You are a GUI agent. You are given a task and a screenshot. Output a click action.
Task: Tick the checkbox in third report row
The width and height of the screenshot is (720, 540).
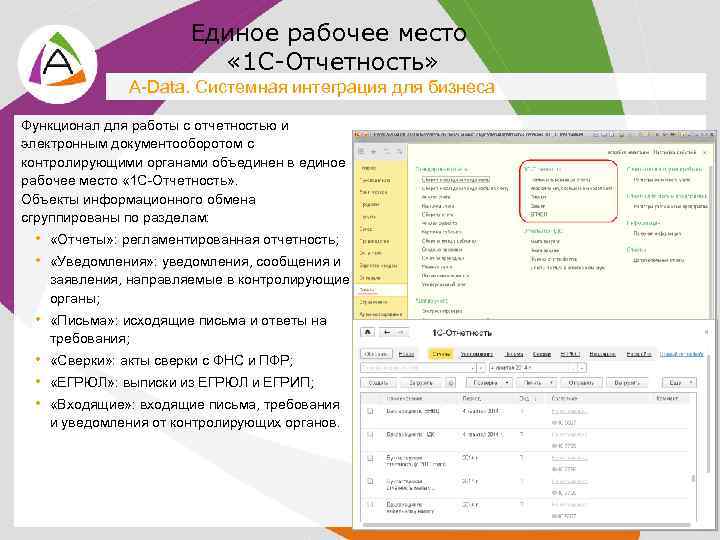371,458
